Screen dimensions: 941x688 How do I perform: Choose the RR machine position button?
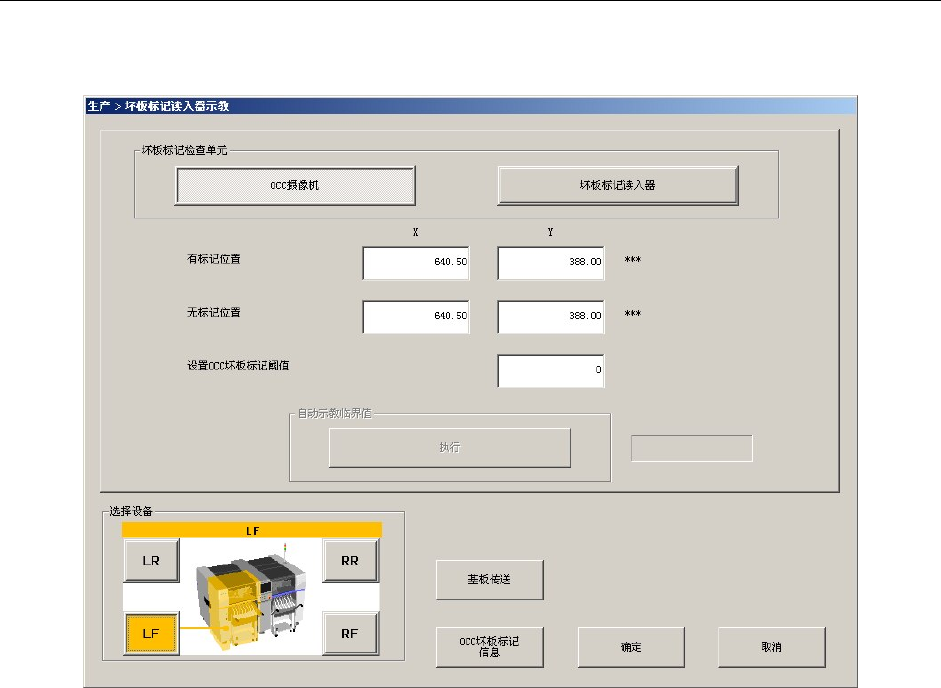click(x=350, y=561)
